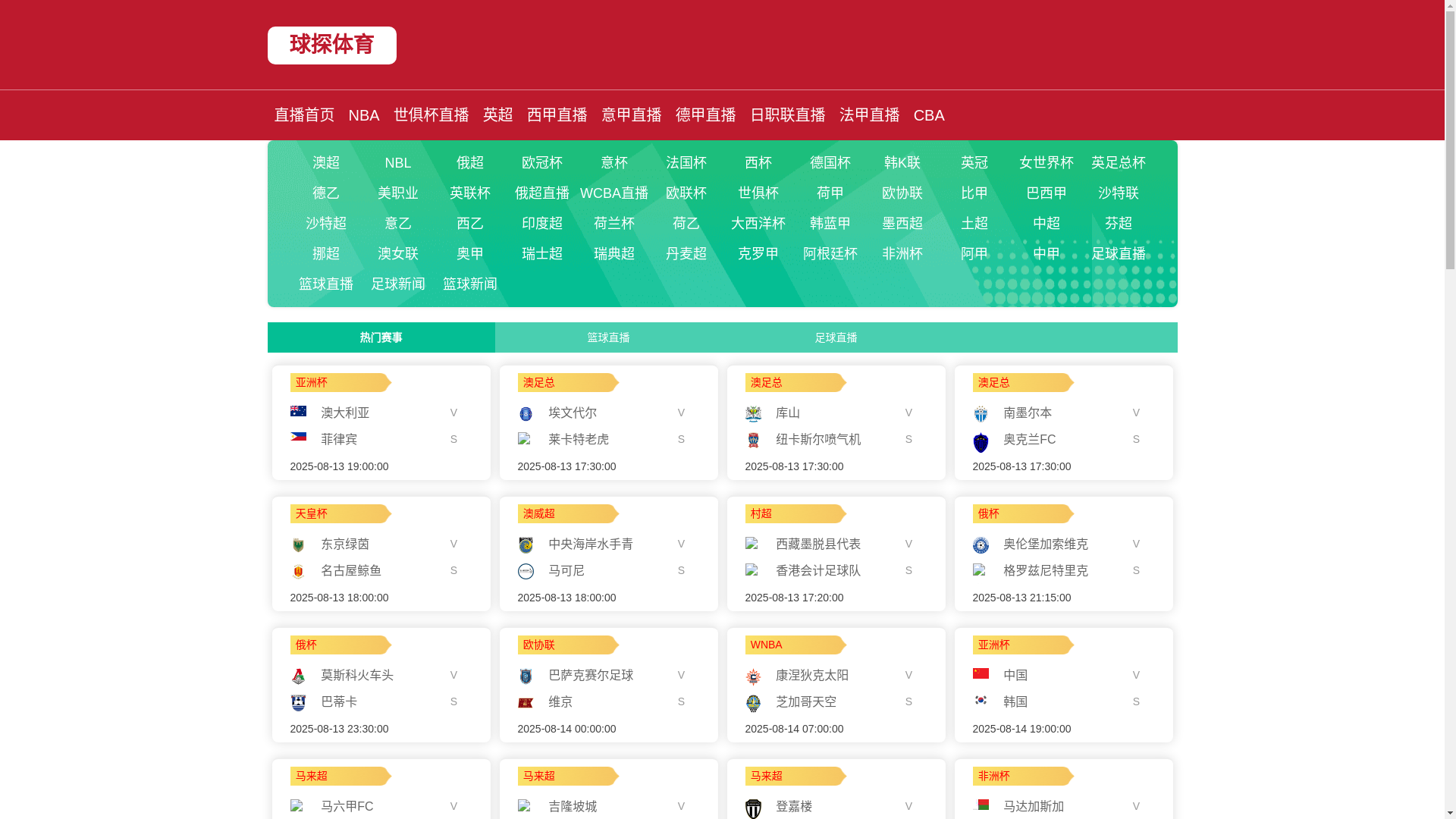Click the 奥克兰FC team badge
Viewport: 1456px width, 819px height.
(x=981, y=442)
